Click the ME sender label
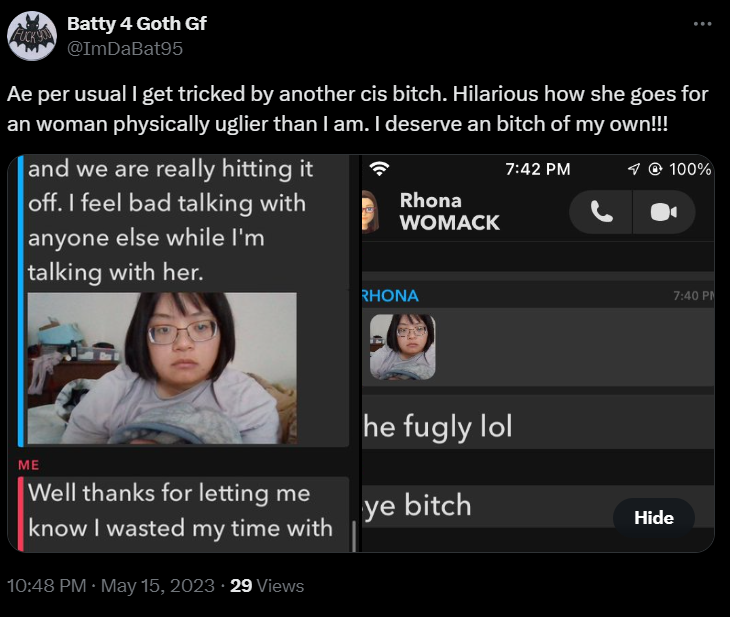 [x=29, y=465]
